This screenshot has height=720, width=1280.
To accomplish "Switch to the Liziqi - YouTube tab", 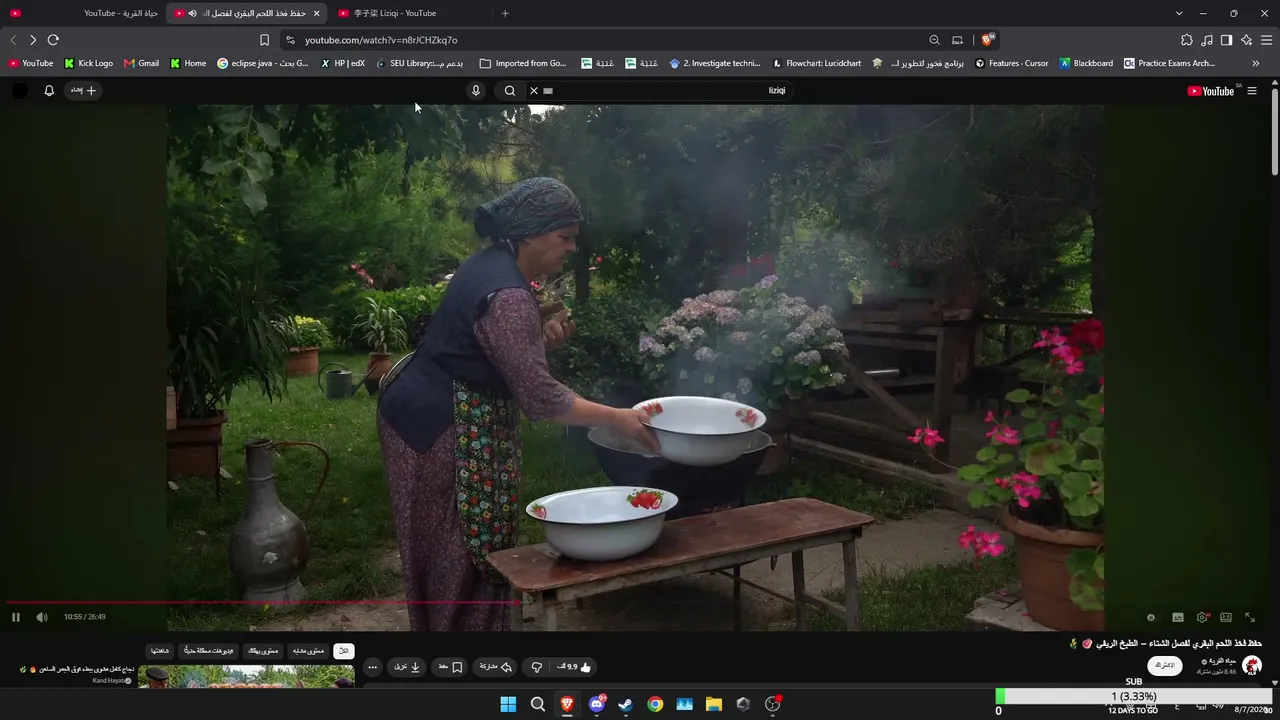I will 414,13.
